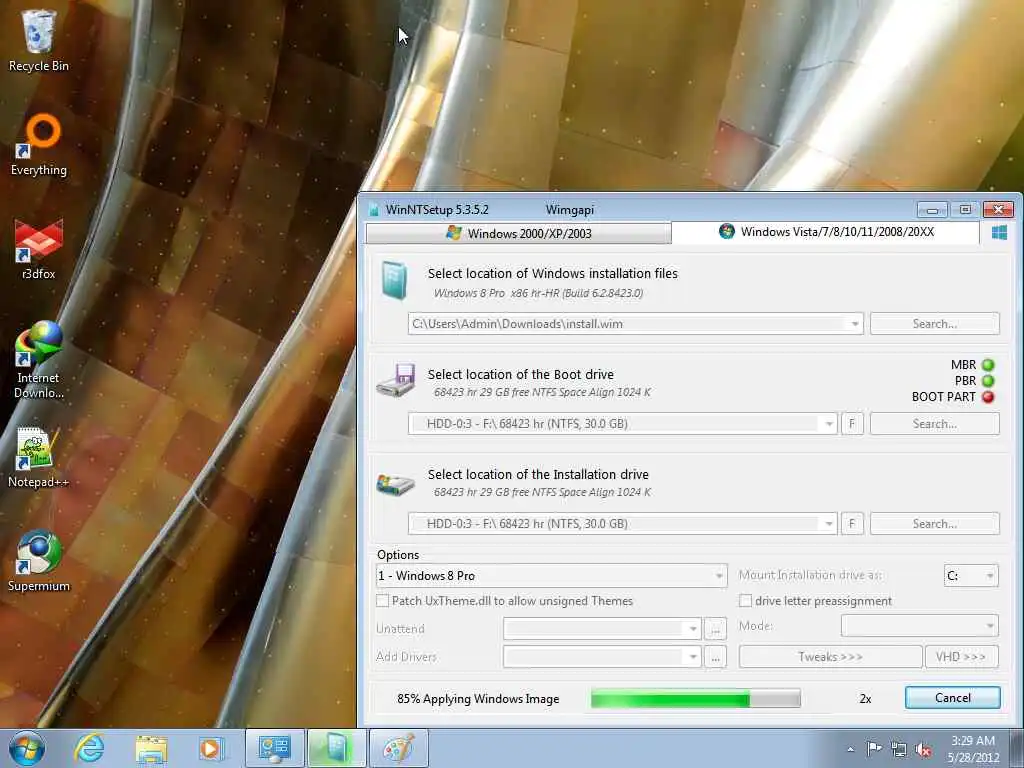This screenshot has width=1024, height=768.
Task: Click the Show Desktop strip on taskbar
Action: pyautogui.click(x=1017, y=748)
